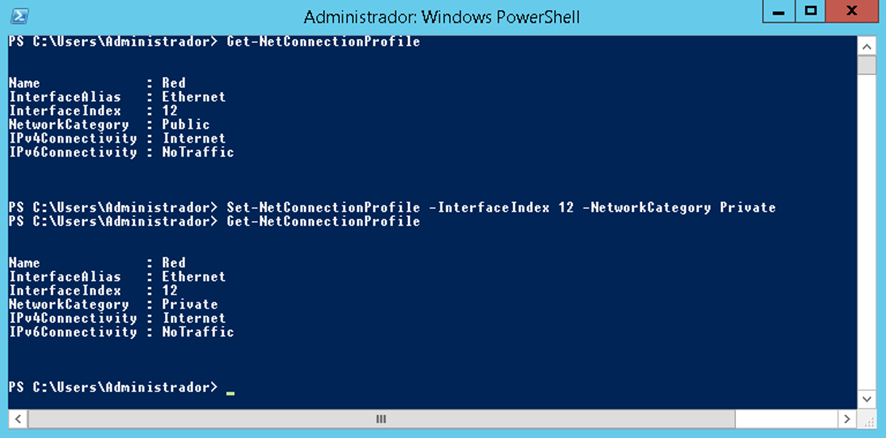
Task: Click the vertical scrollbar track below thumb
Action: pyautogui.click(x=866, y=232)
